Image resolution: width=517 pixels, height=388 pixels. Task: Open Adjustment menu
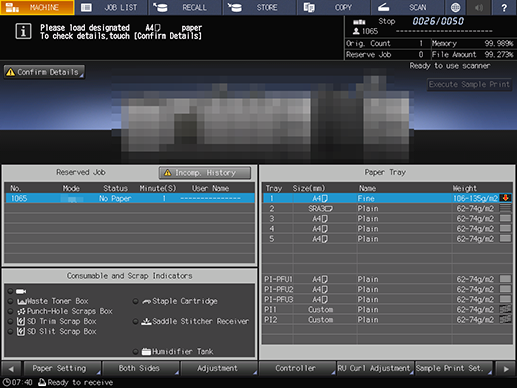tap(219, 369)
